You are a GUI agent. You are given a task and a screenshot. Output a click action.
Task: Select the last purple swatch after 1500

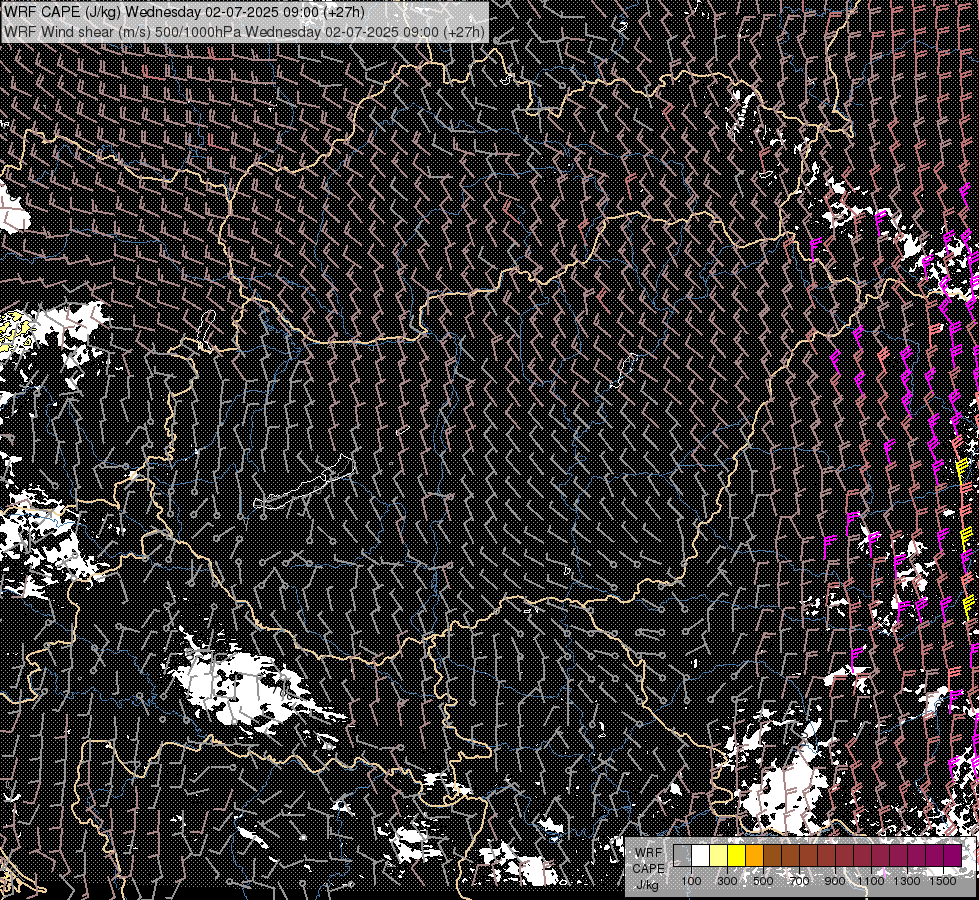tap(953, 856)
